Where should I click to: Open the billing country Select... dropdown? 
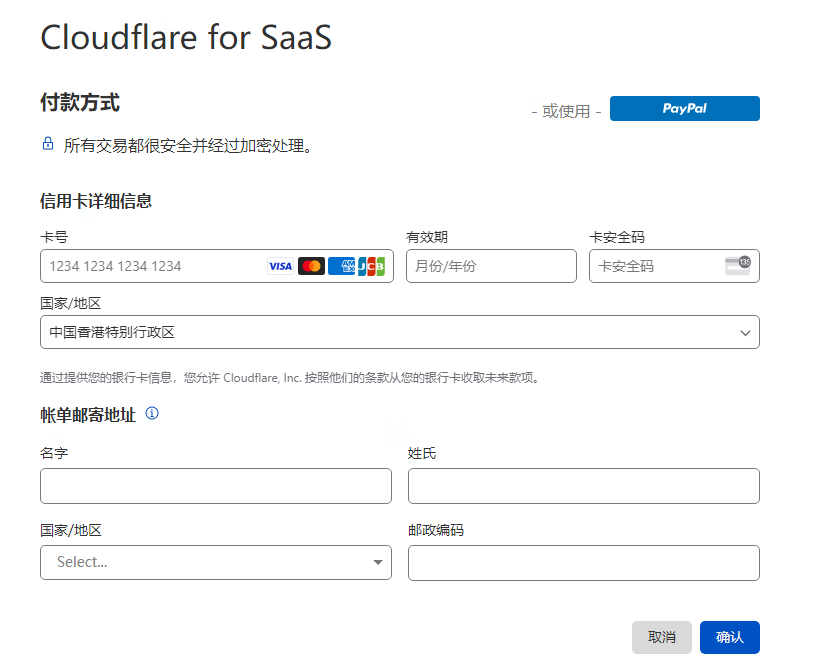pyautogui.click(x=216, y=562)
